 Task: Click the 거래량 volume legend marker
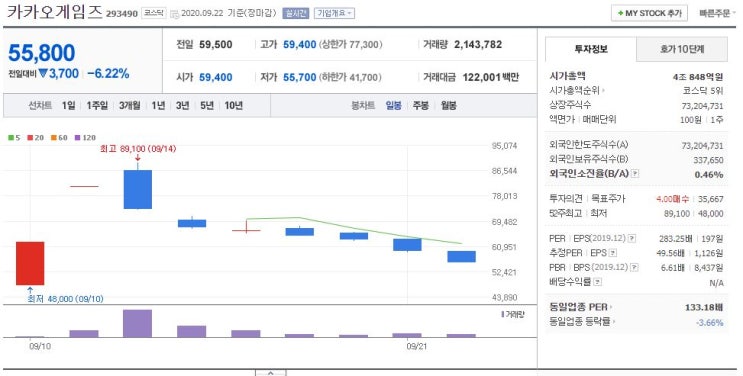[x=503, y=314]
